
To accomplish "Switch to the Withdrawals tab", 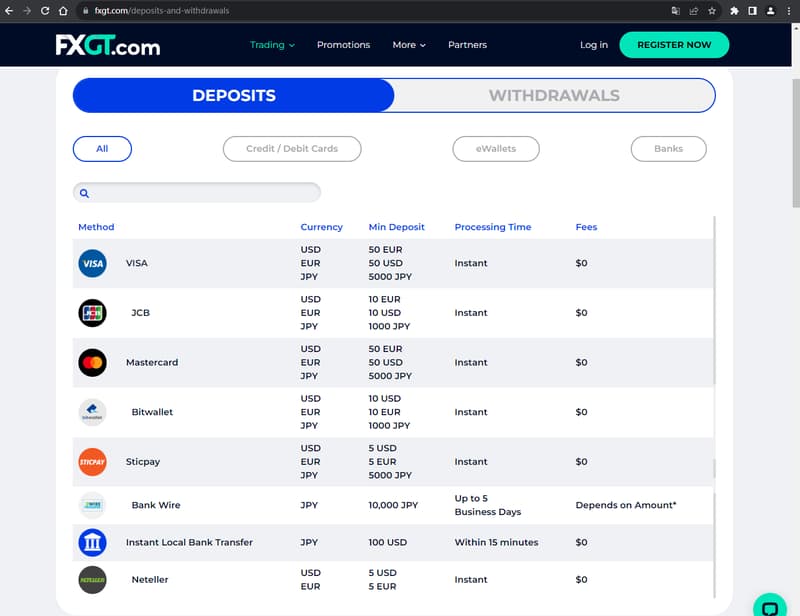I will 554,96.
